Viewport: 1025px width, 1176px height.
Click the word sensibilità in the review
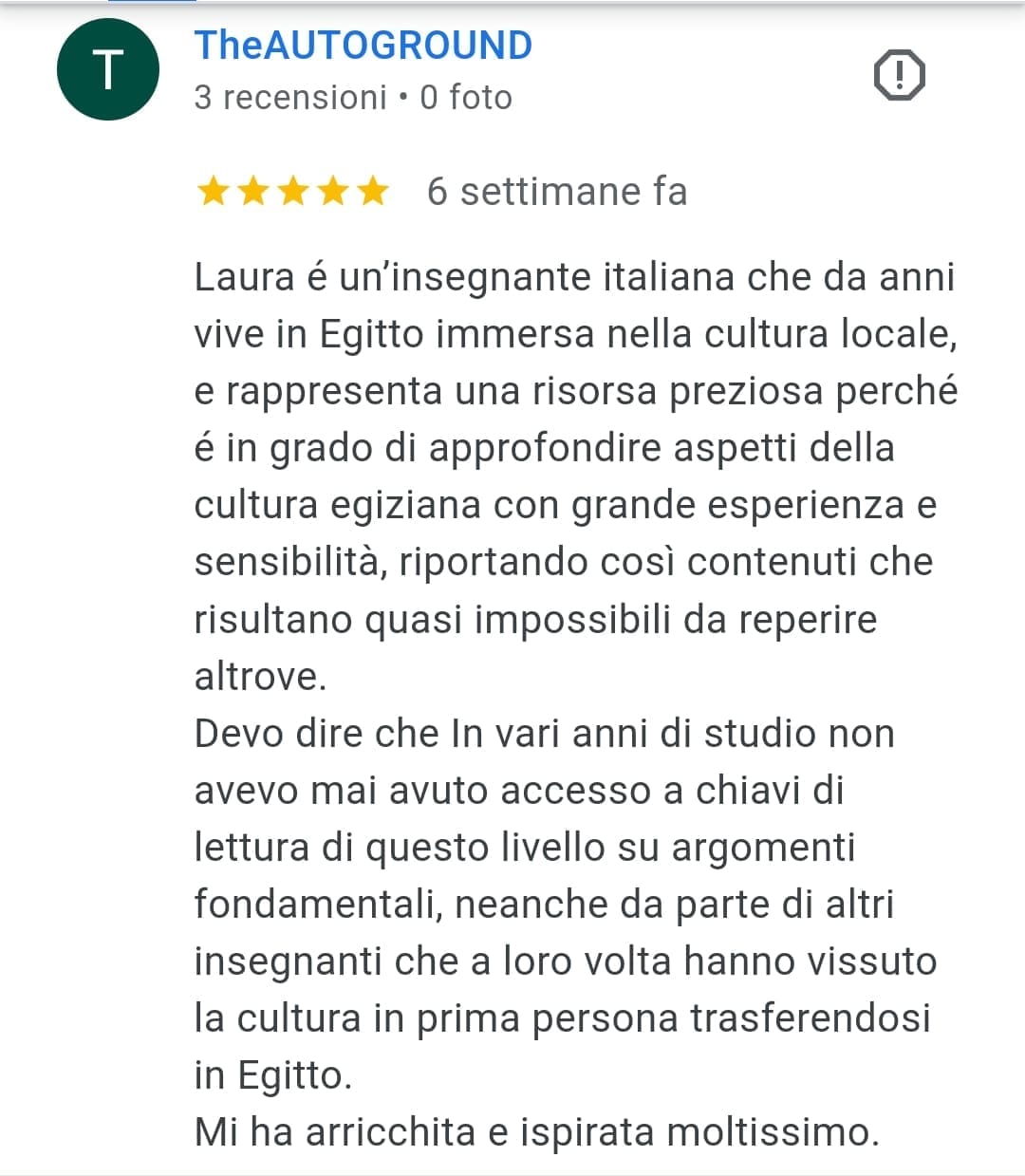[290, 563]
